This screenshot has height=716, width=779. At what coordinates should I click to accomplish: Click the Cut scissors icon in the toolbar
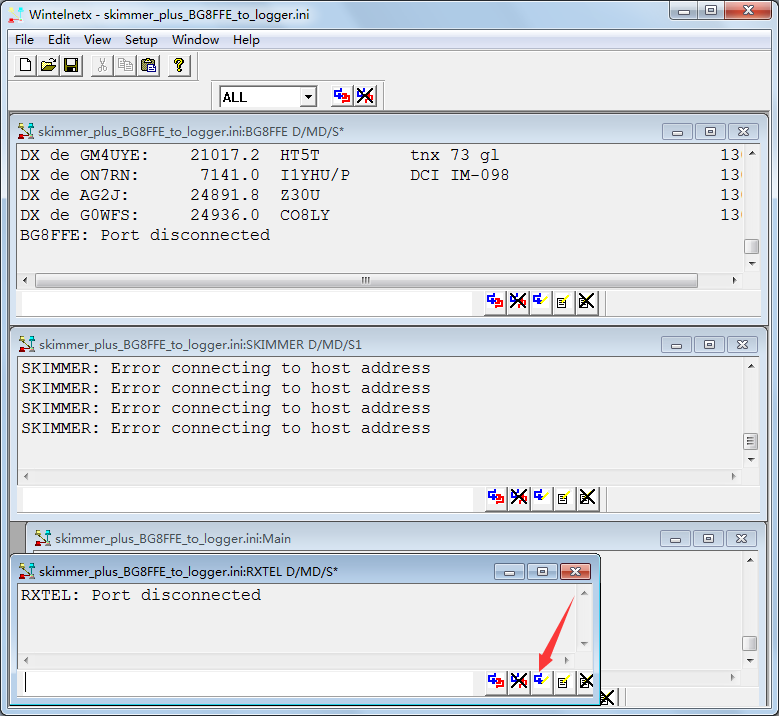pyautogui.click(x=102, y=65)
